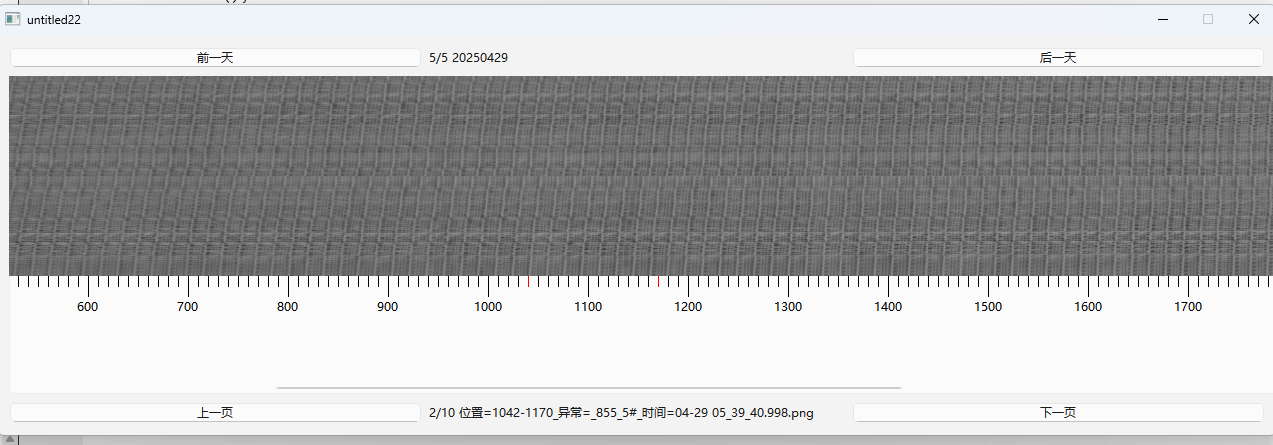This screenshot has height=445, width=1273.
Task: Click the file info text 2/10 位置=1042-1170
Action: coord(621,412)
